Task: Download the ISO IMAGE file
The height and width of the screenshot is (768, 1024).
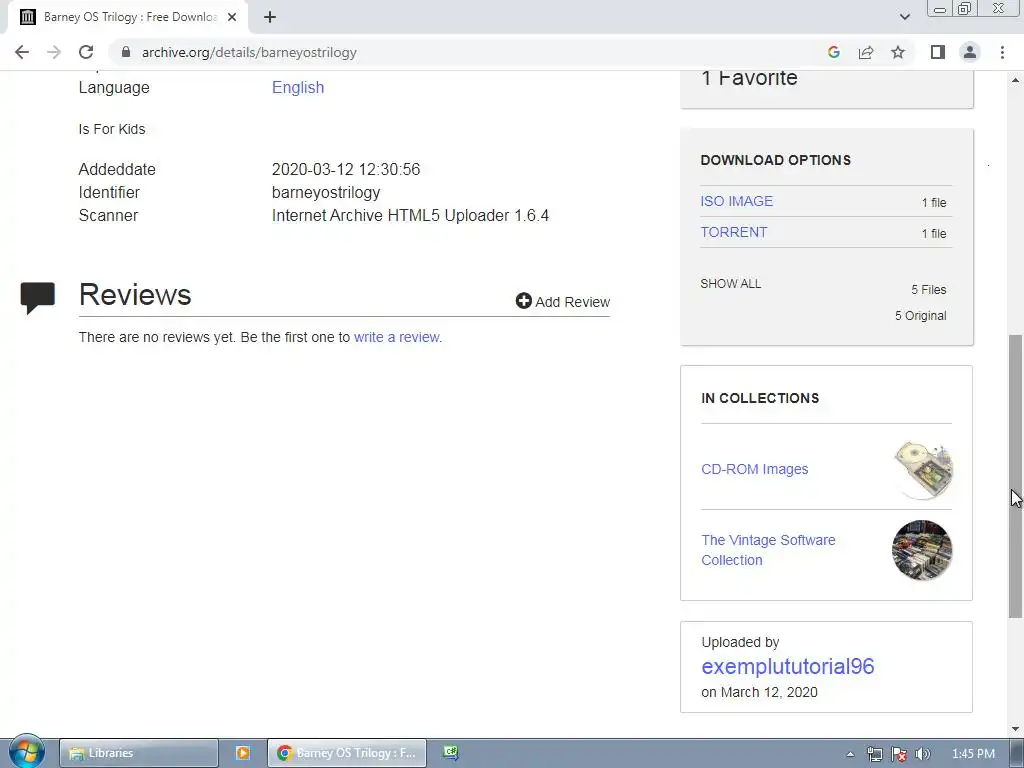Action: click(736, 201)
